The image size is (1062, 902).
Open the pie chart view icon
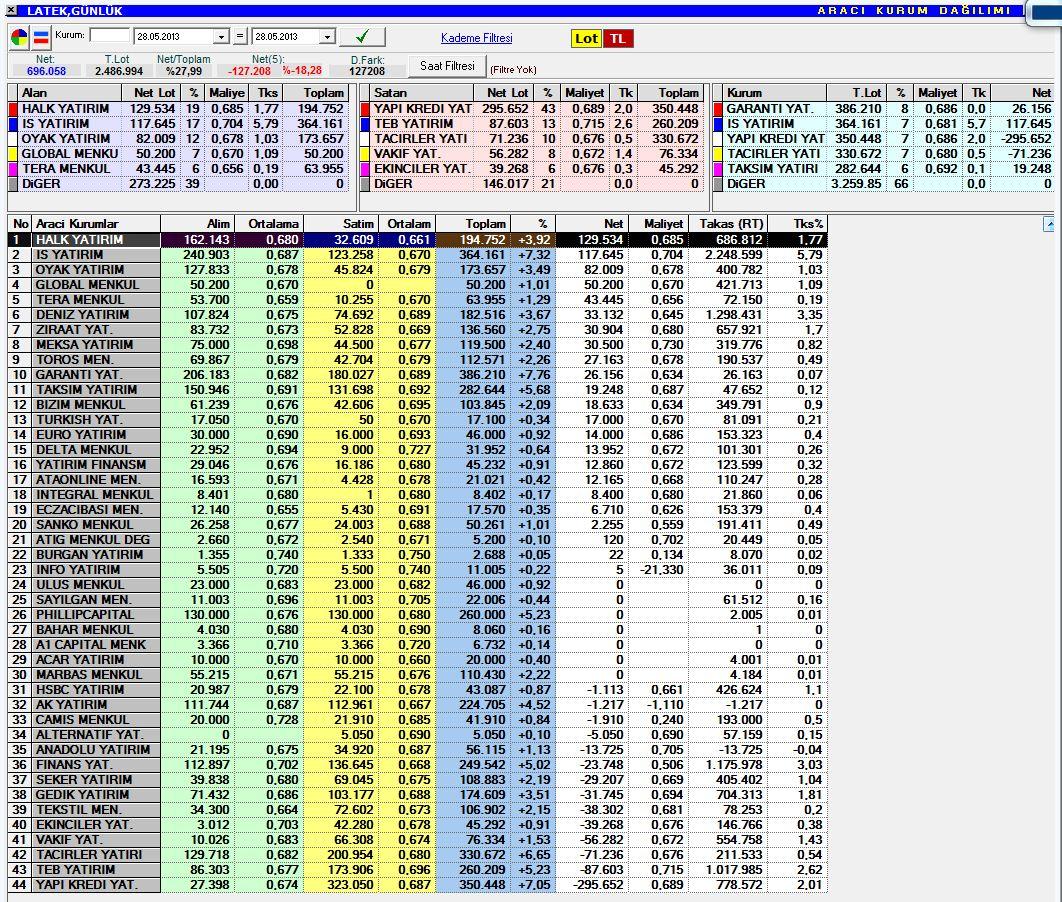[20, 38]
